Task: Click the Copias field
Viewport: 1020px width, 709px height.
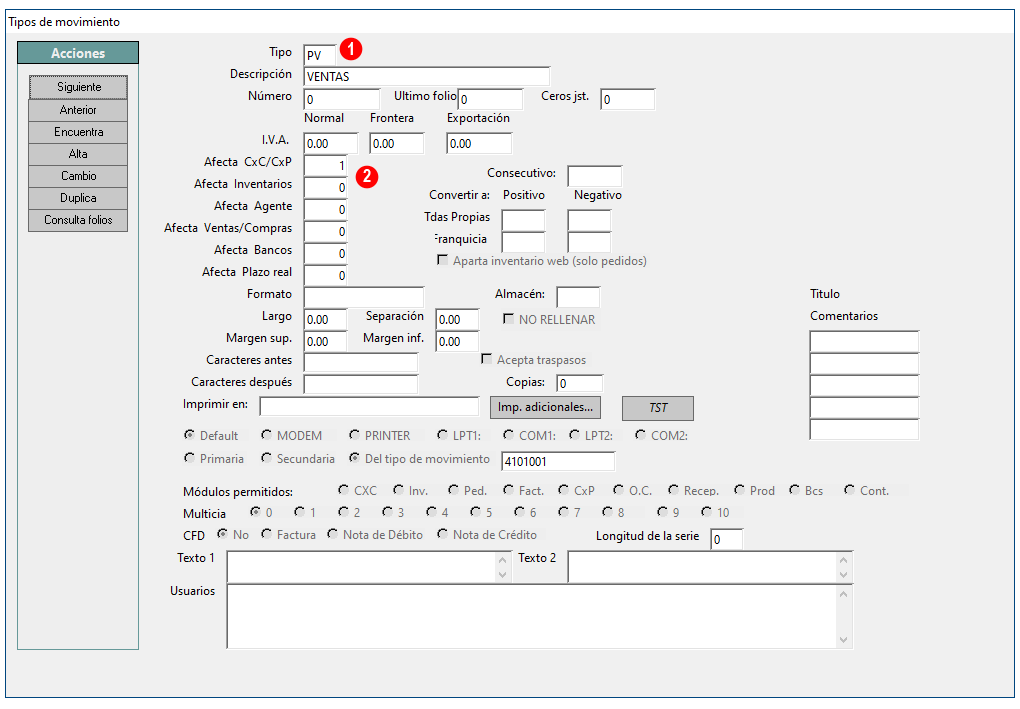Action: click(x=580, y=383)
